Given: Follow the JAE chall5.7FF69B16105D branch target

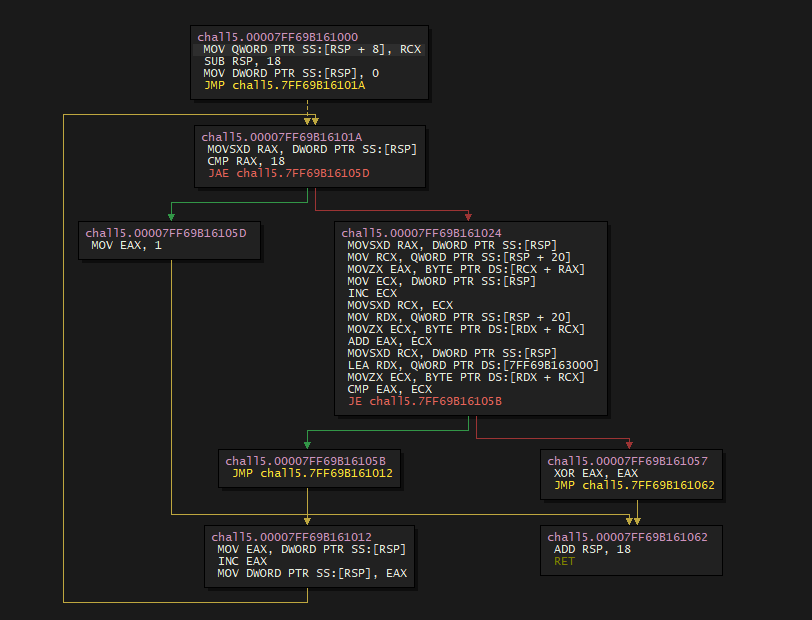Looking at the screenshot, I should point(290,173).
